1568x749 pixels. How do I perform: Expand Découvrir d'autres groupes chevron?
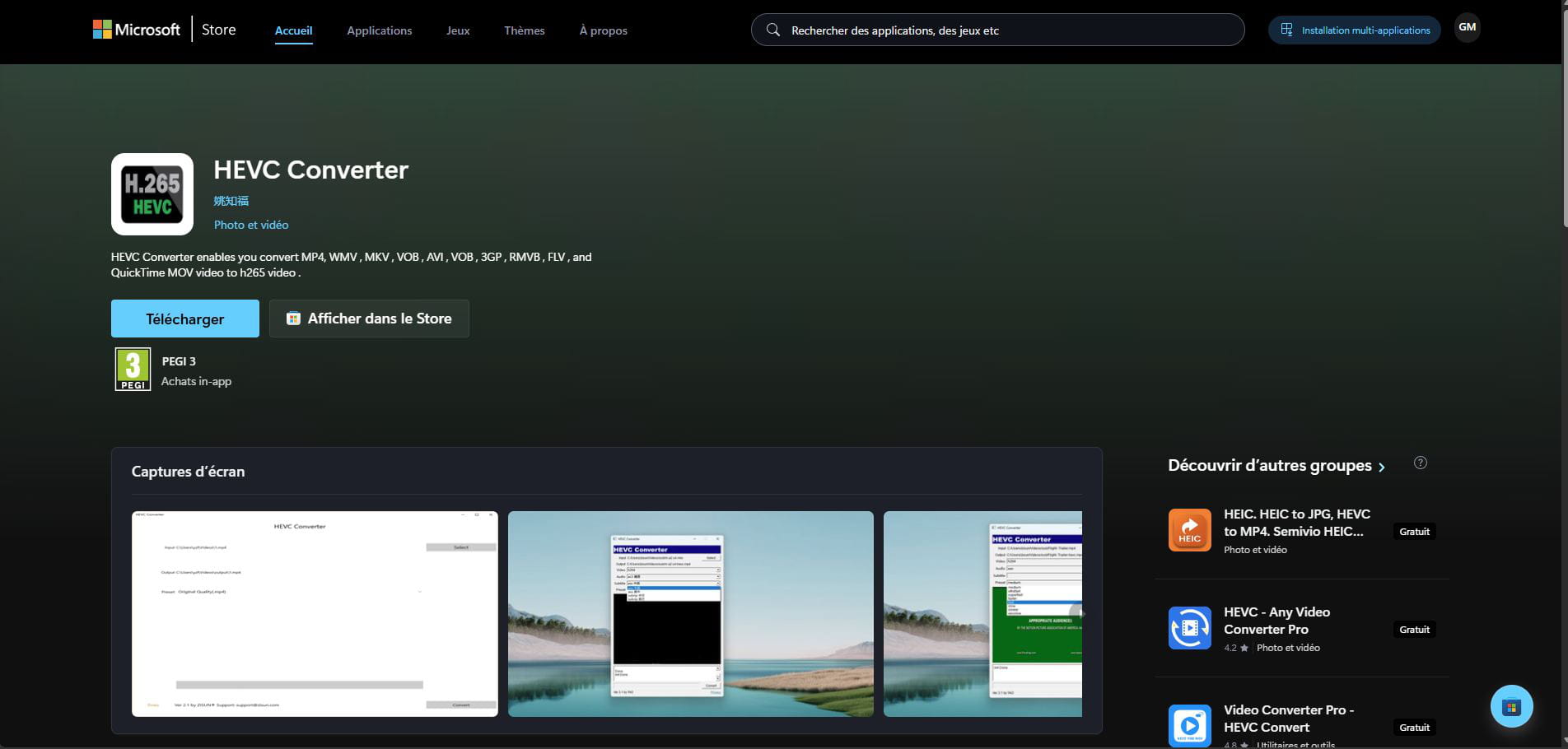coord(1382,467)
